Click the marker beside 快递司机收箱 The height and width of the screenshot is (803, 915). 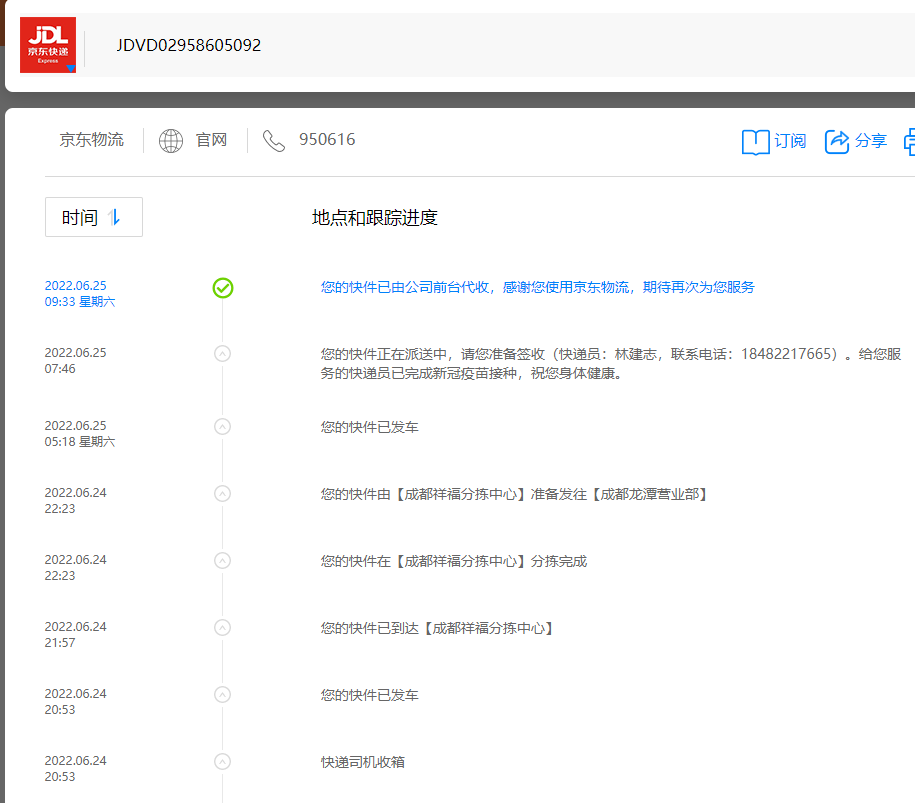(222, 762)
